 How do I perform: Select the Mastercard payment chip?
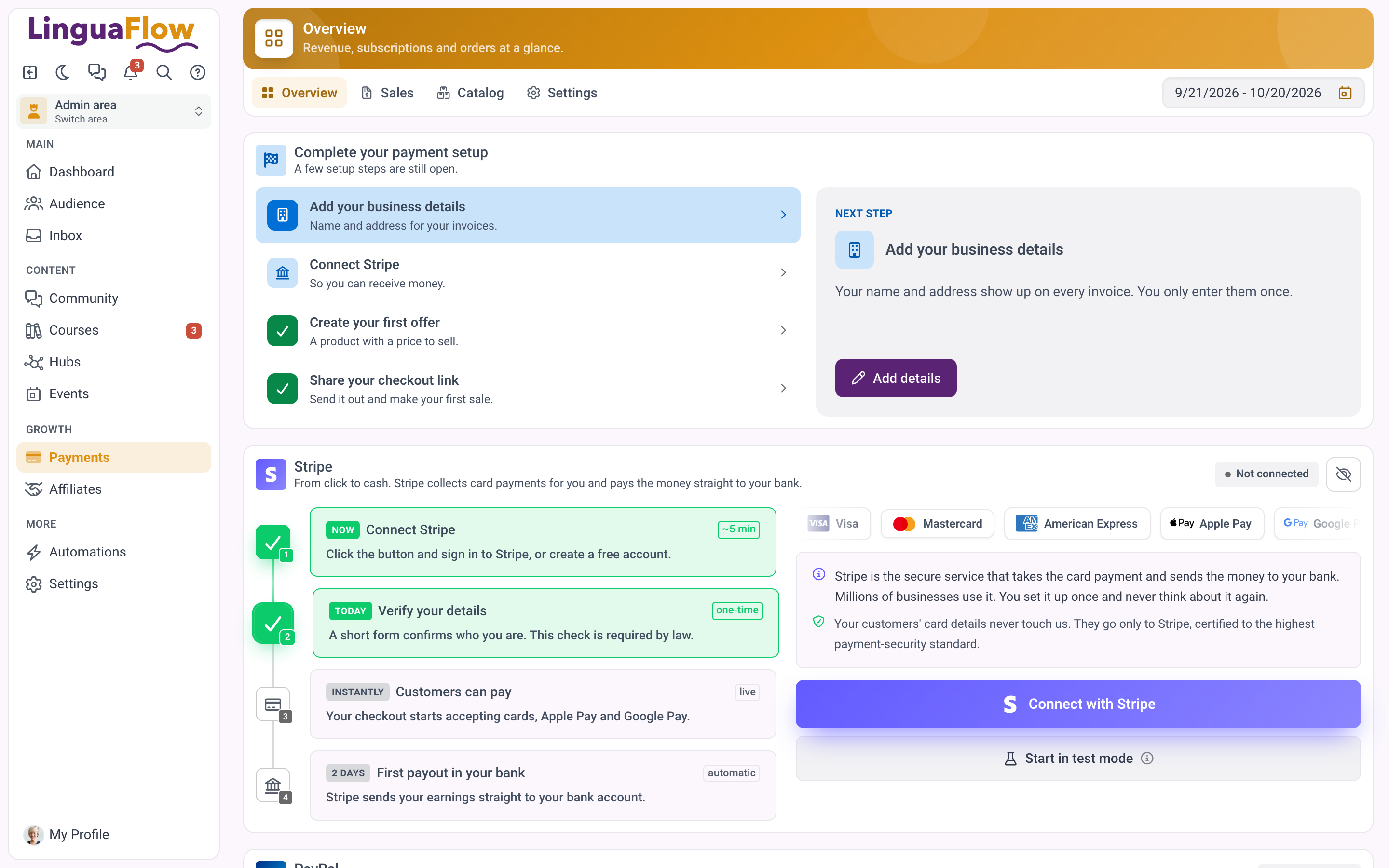937,524
